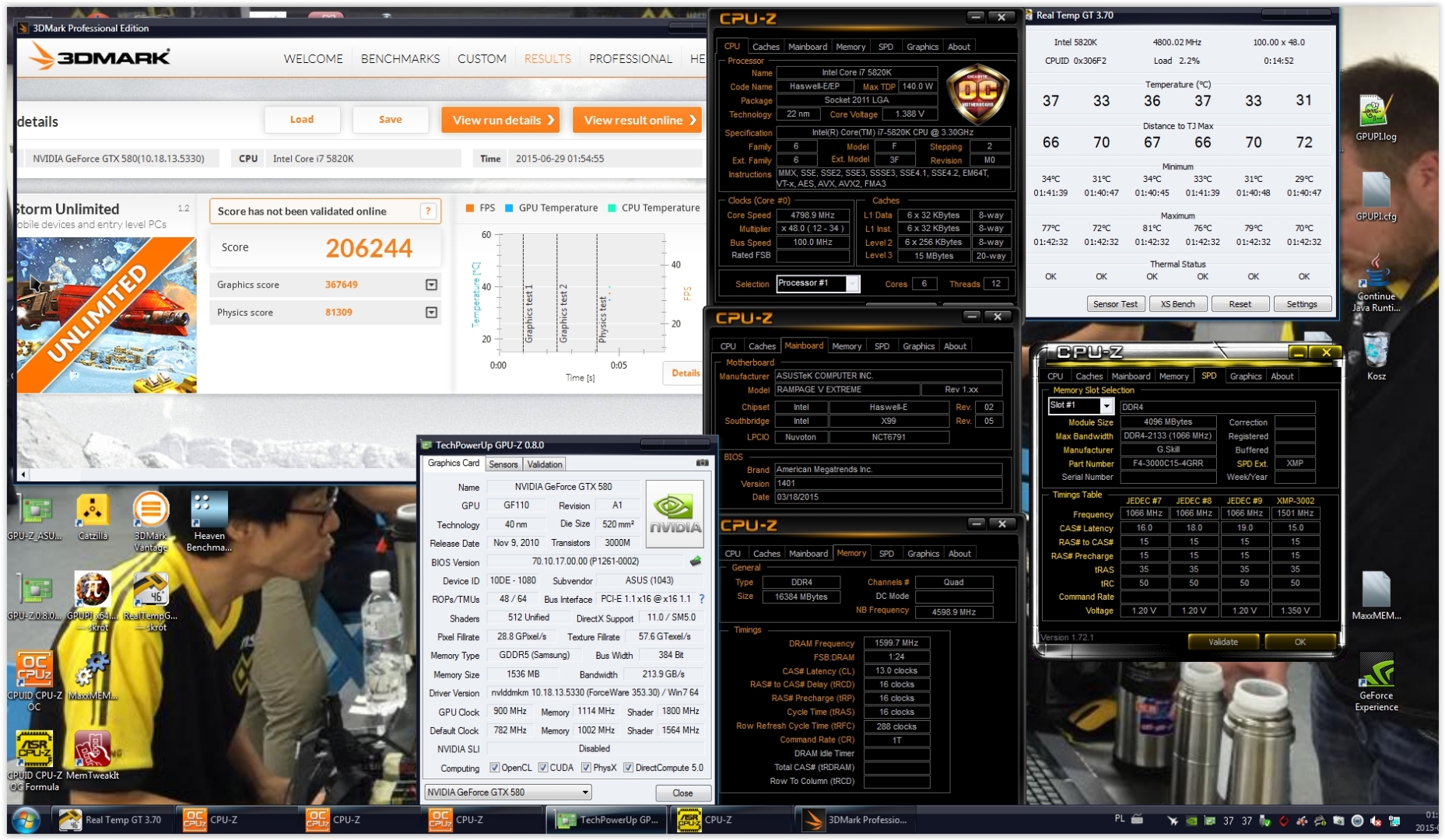This screenshot has height=840, width=1445.
Task: Open SPD tab in CPU-Z Memory timings window
Action: (x=886, y=554)
